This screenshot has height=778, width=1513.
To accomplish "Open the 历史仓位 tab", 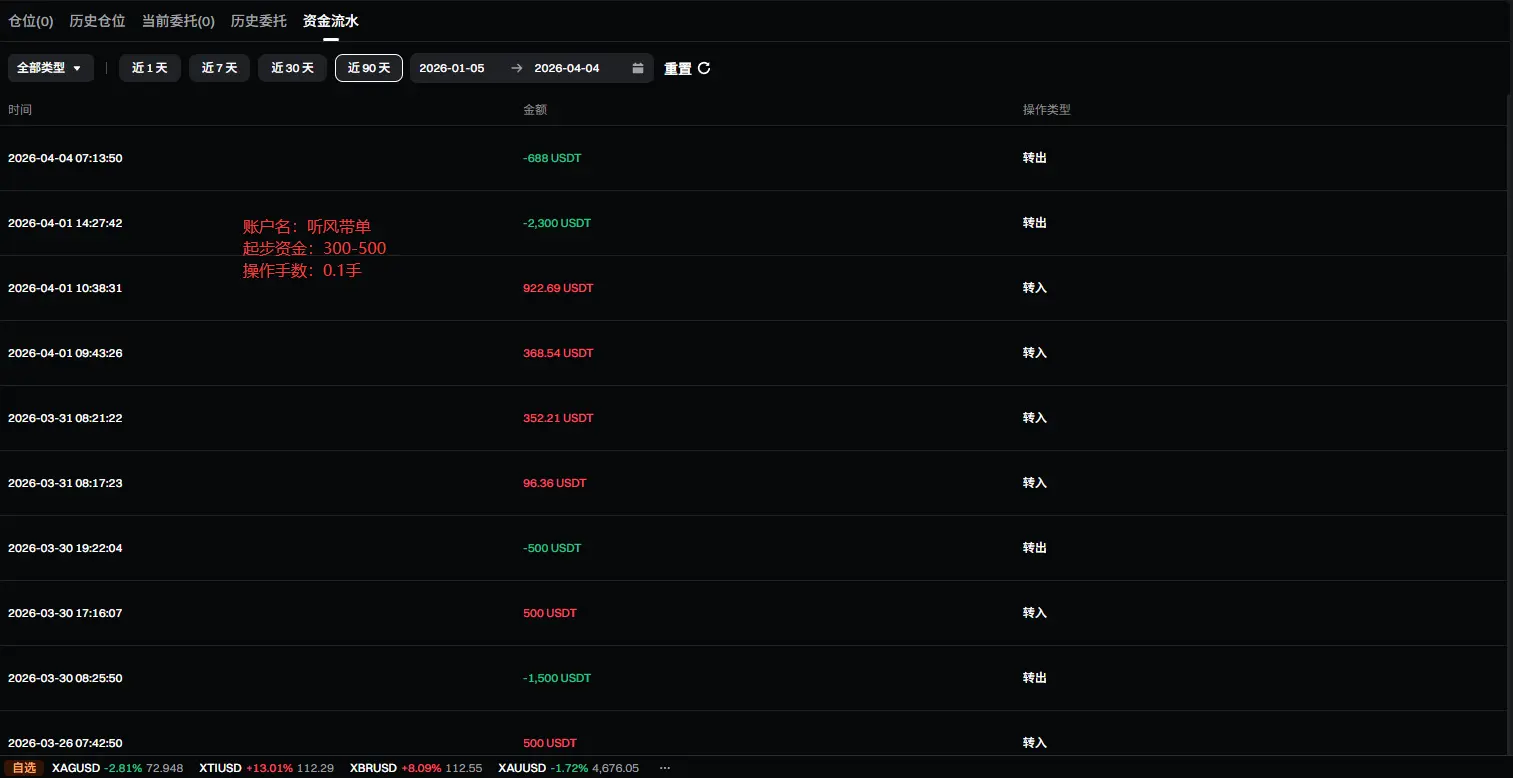I will coord(97,20).
